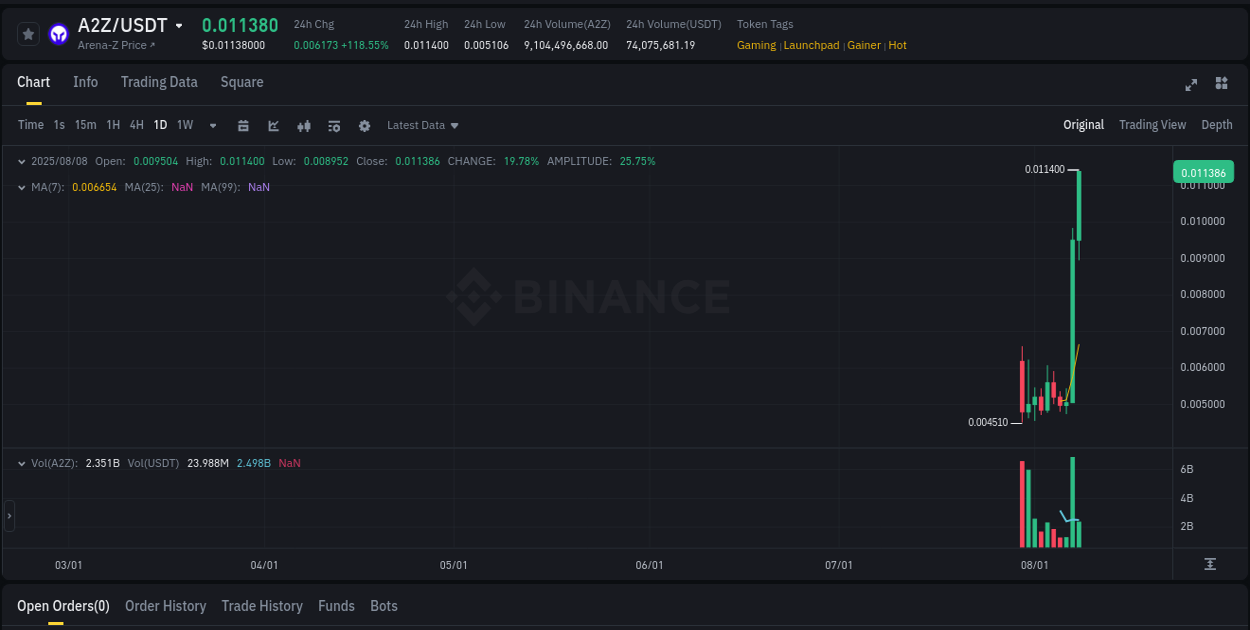Expand chart to fullscreen with the arrows icon
The height and width of the screenshot is (630, 1250).
point(1191,85)
